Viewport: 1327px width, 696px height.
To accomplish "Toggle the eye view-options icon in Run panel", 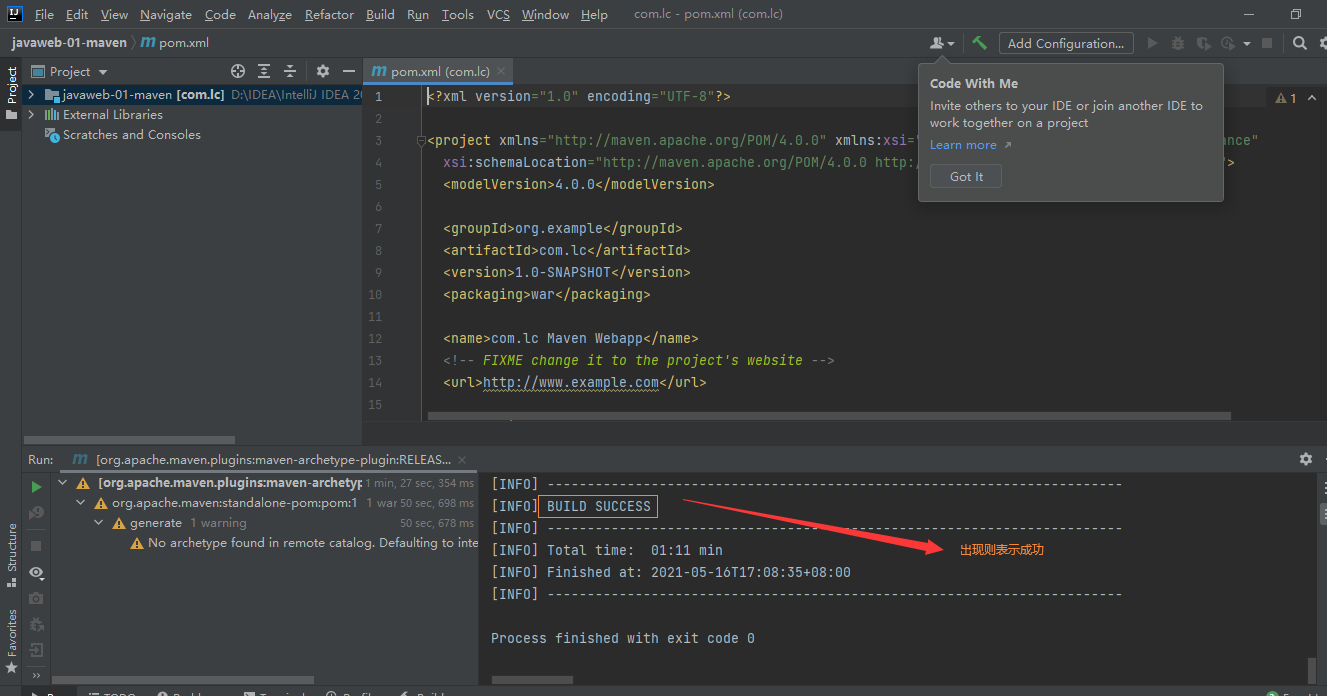I will (37, 573).
